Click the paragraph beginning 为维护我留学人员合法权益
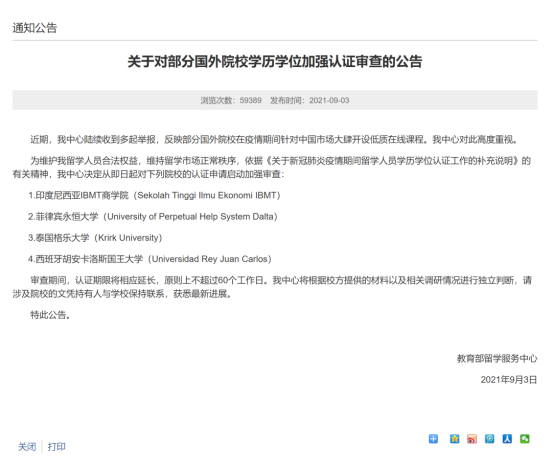Screen dimensions: 552x469 (x=272, y=167)
